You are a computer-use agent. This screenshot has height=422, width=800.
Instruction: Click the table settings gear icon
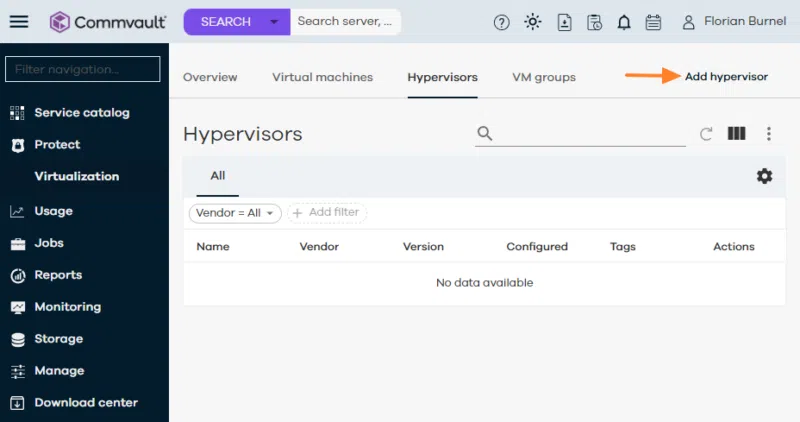(x=764, y=176)
